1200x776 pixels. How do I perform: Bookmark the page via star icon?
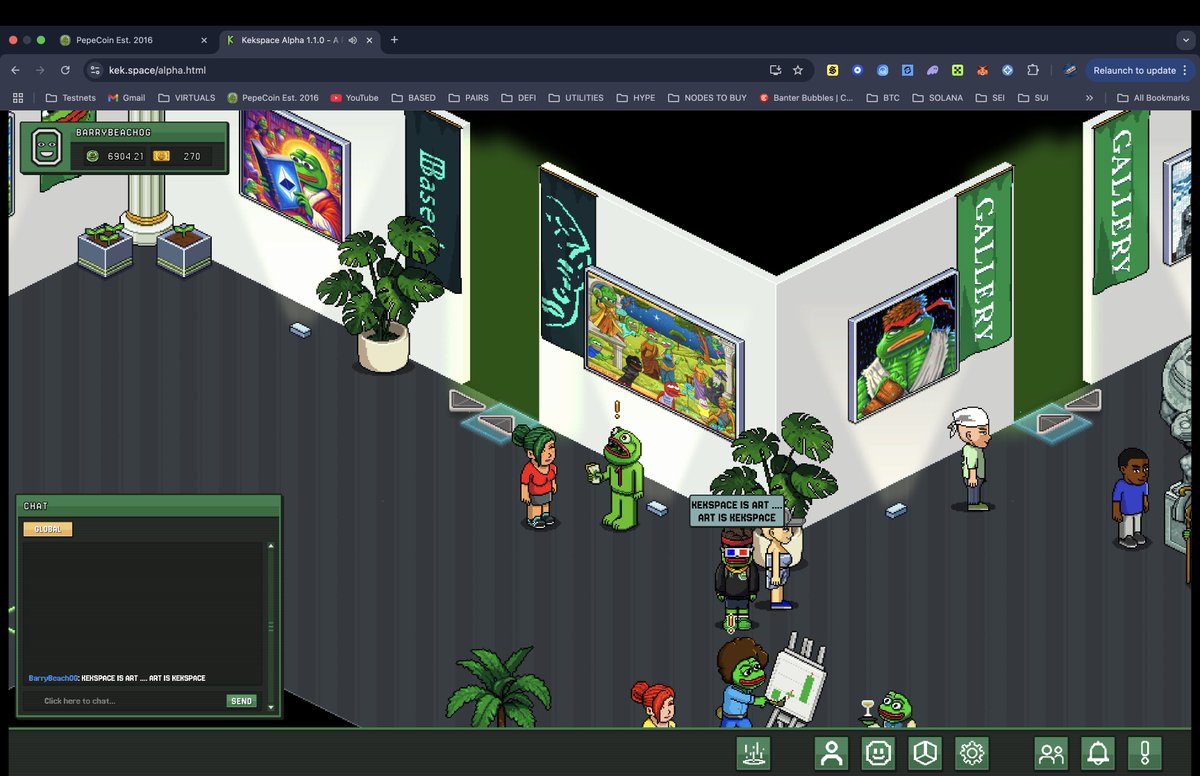797,71
